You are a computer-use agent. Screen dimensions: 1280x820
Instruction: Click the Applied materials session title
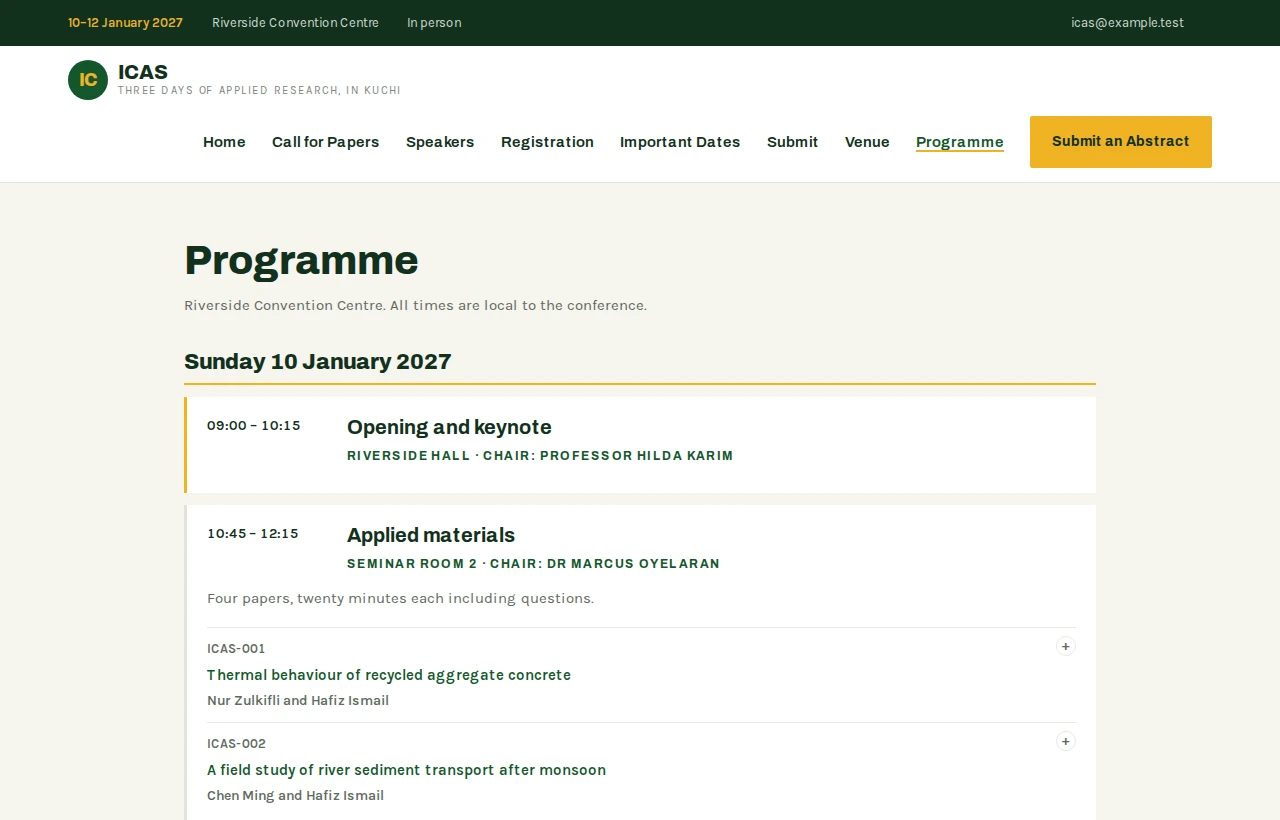[431, 535]
